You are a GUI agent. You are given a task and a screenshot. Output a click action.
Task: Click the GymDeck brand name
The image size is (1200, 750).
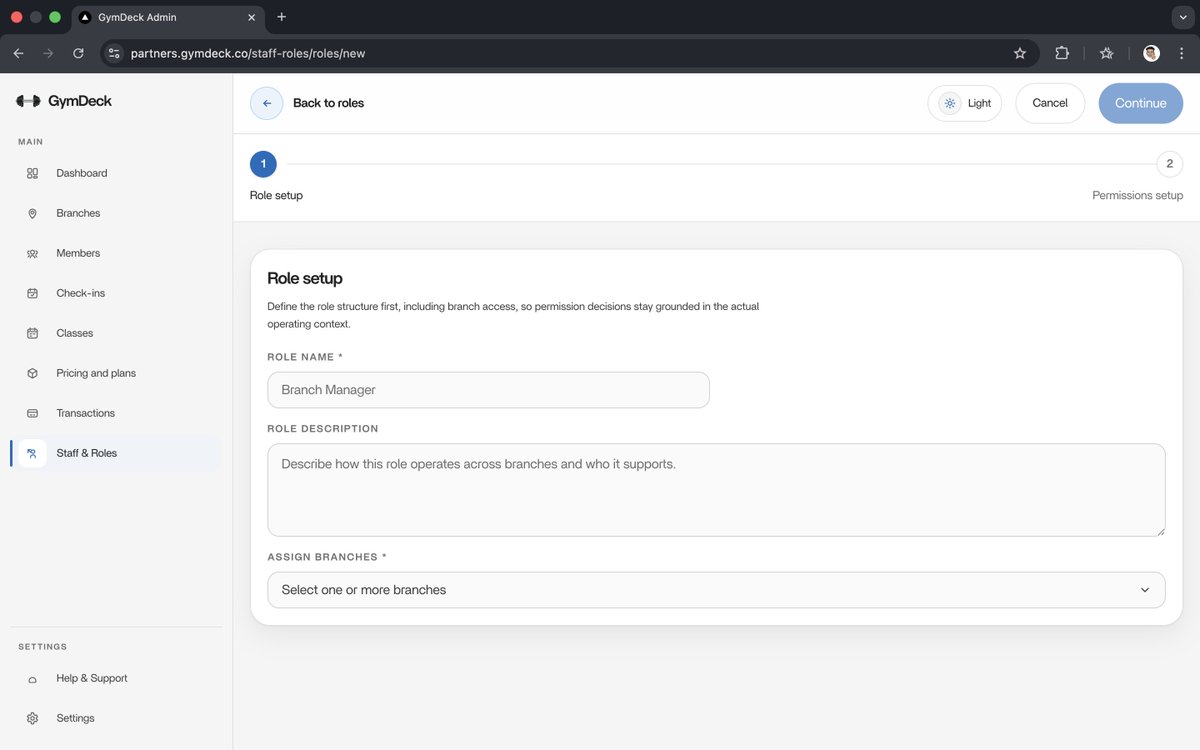coord(80,101)
